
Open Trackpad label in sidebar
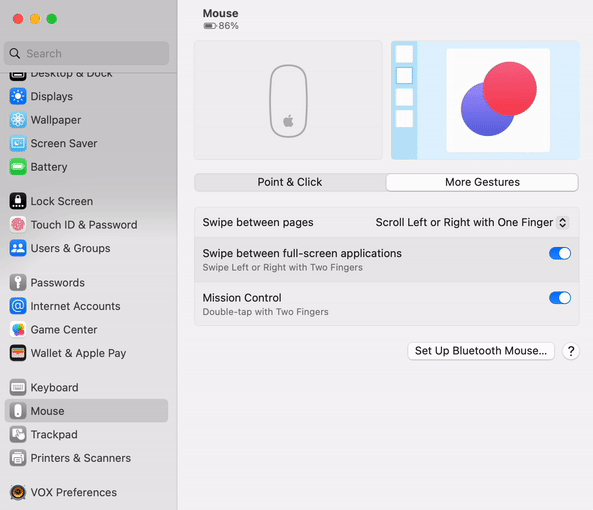[x=54, y=434]
